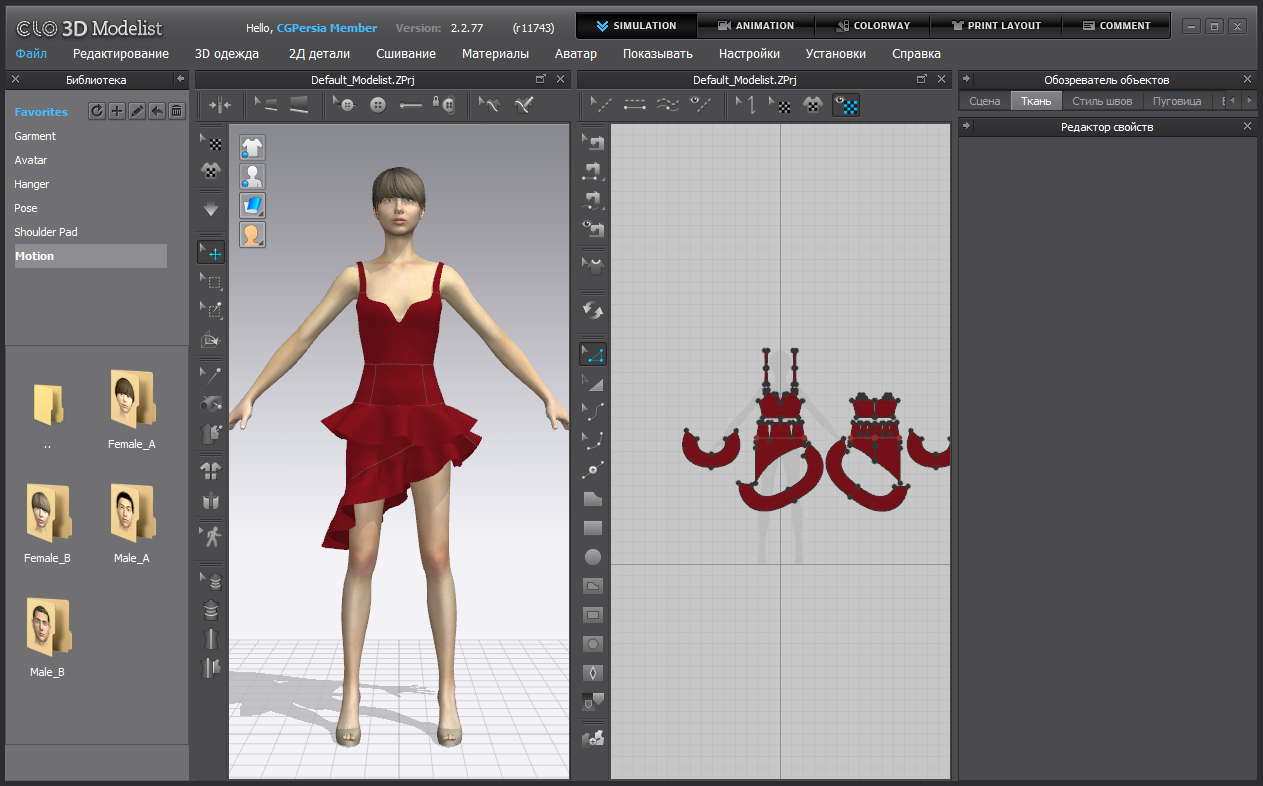This screenshot has width=1263, height=786.
Task: Click the sewing machine icon atop 2D toolbar
Action: [593, 143]
